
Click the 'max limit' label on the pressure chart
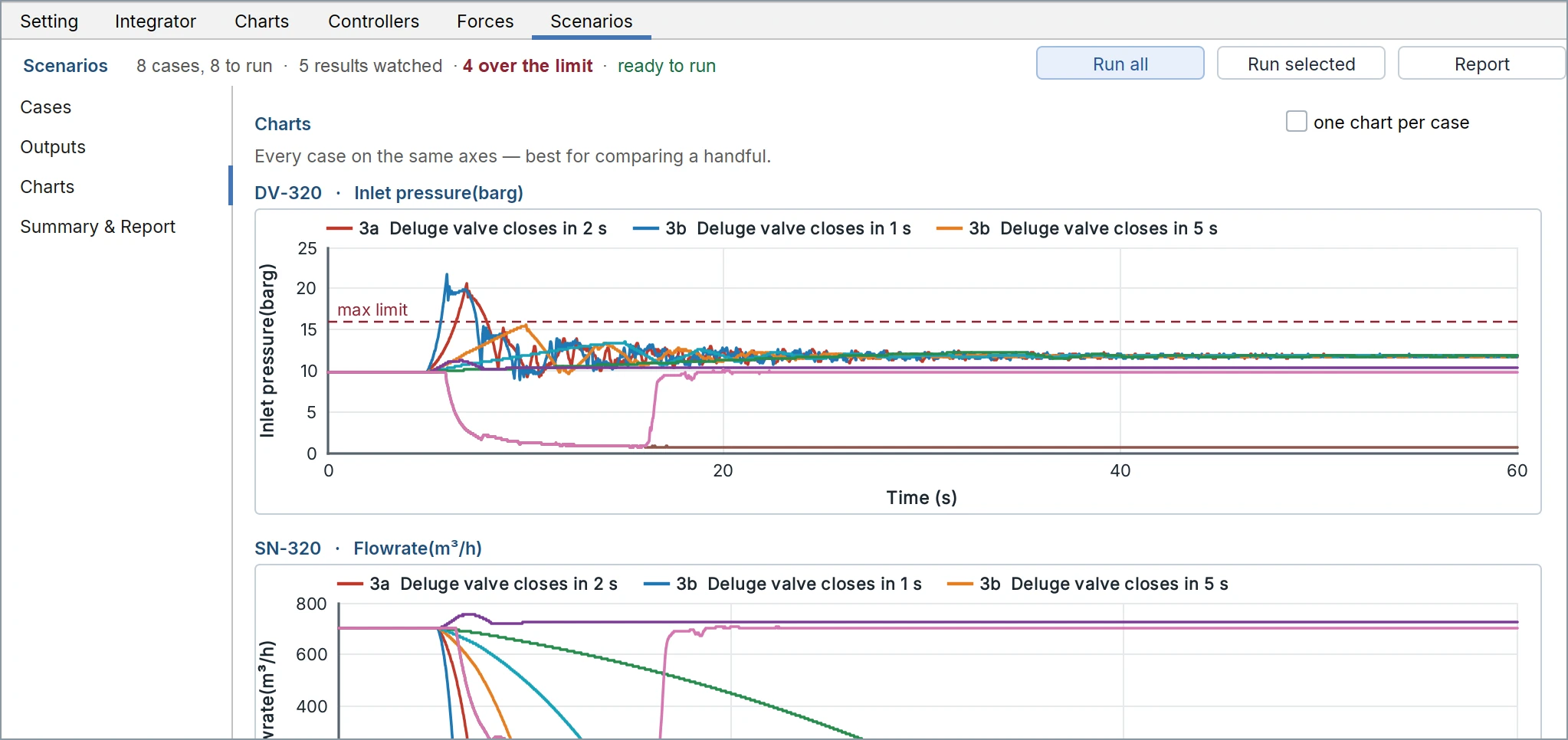point(372,309)
